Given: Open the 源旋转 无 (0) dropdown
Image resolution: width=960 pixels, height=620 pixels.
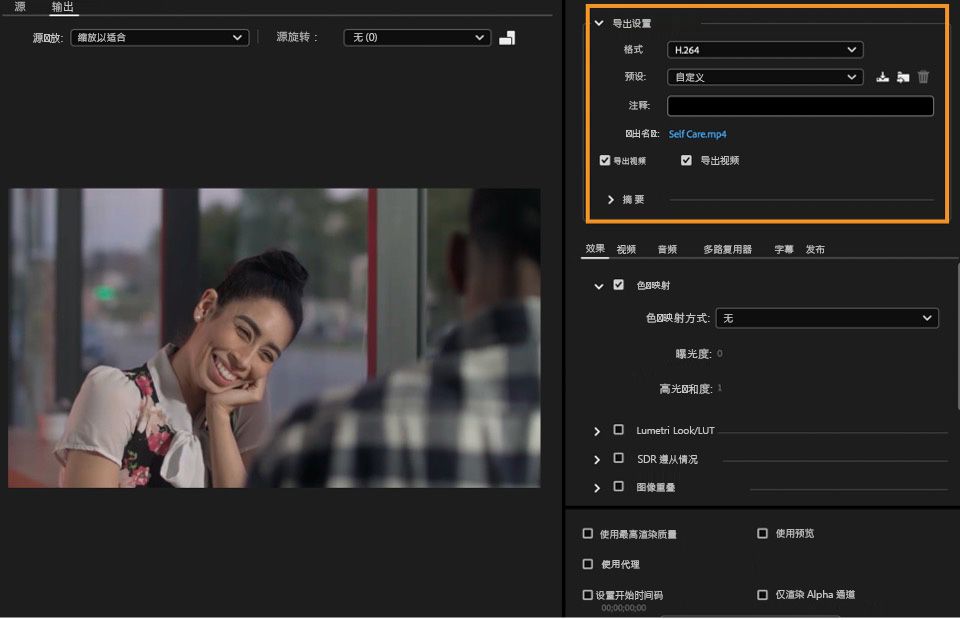Looking at the screenshot, I should [417, 37].
